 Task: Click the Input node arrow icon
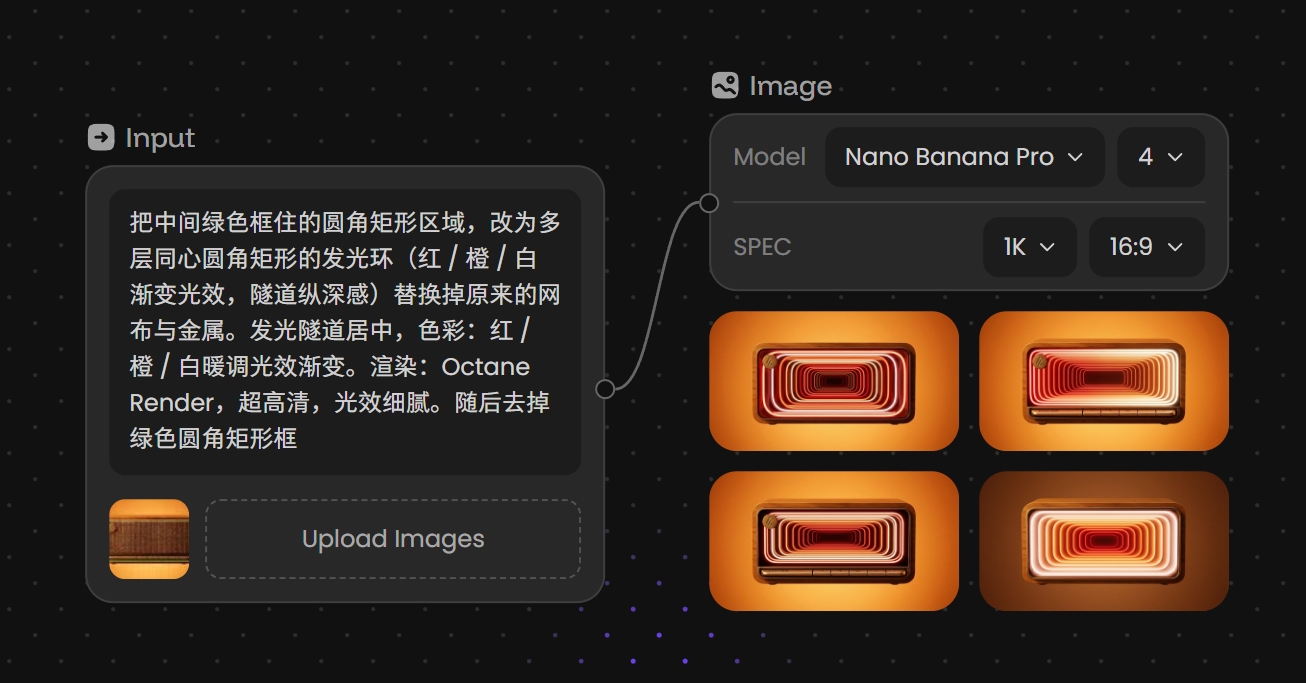point(101,137)
